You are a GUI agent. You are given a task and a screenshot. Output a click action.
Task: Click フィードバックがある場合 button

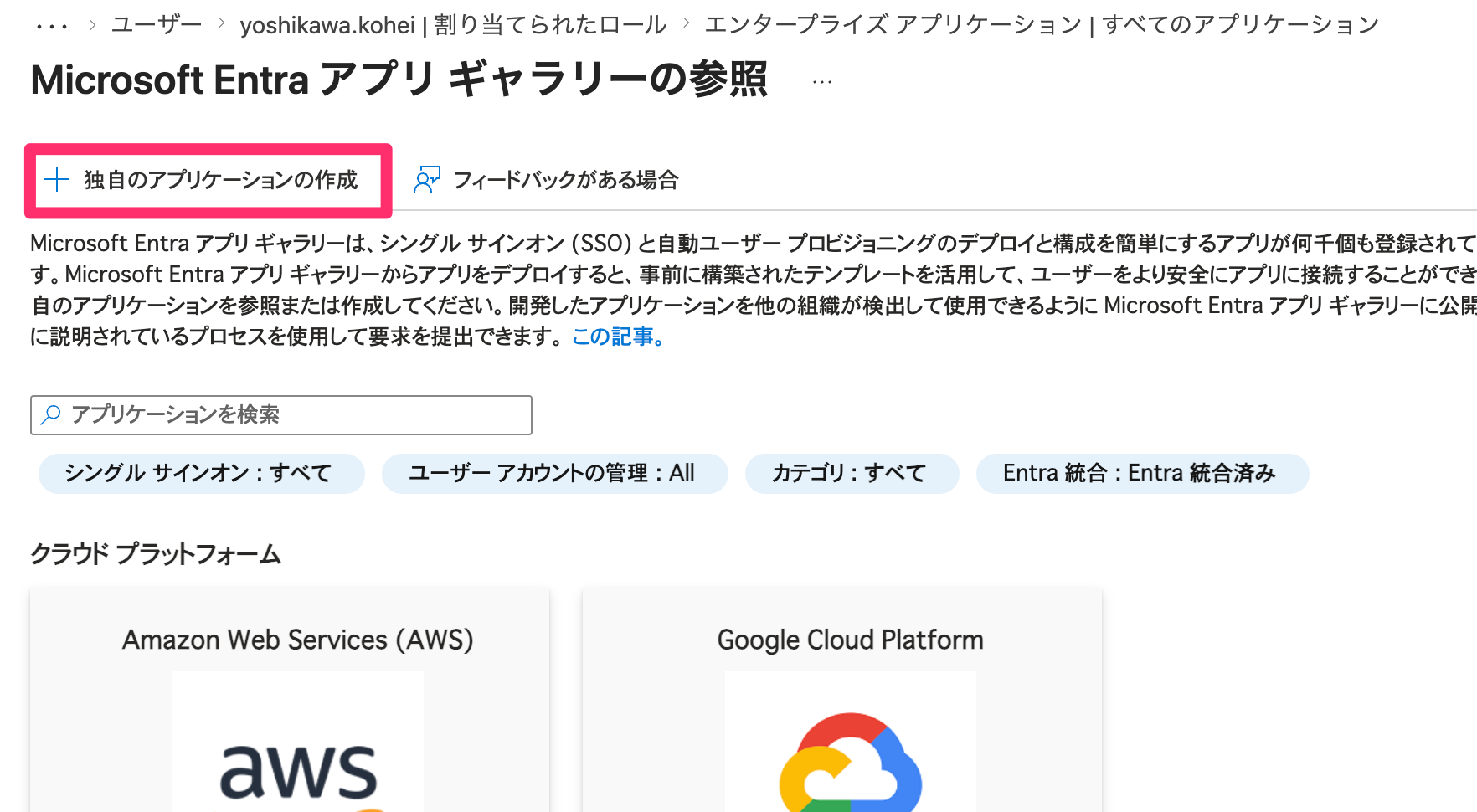coord(546,180)
